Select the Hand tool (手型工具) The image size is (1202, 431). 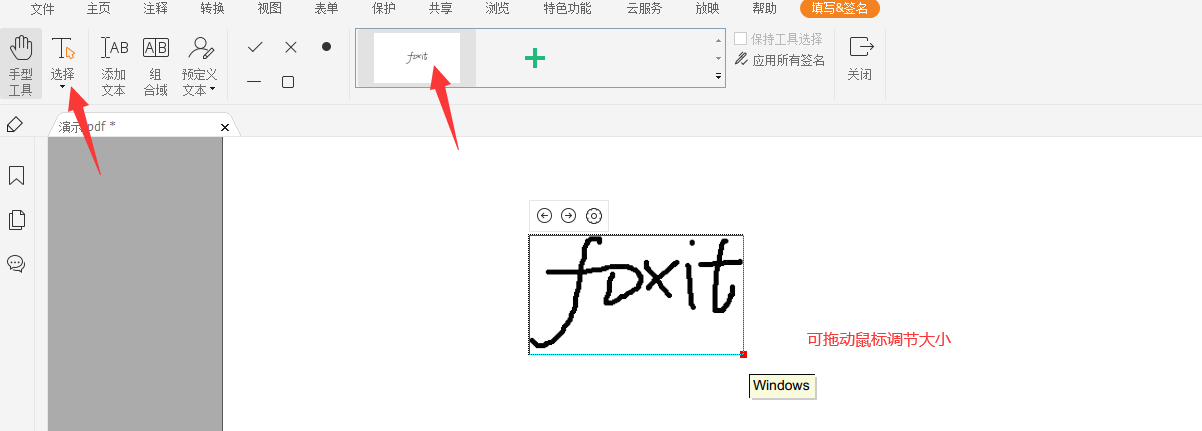21,64
